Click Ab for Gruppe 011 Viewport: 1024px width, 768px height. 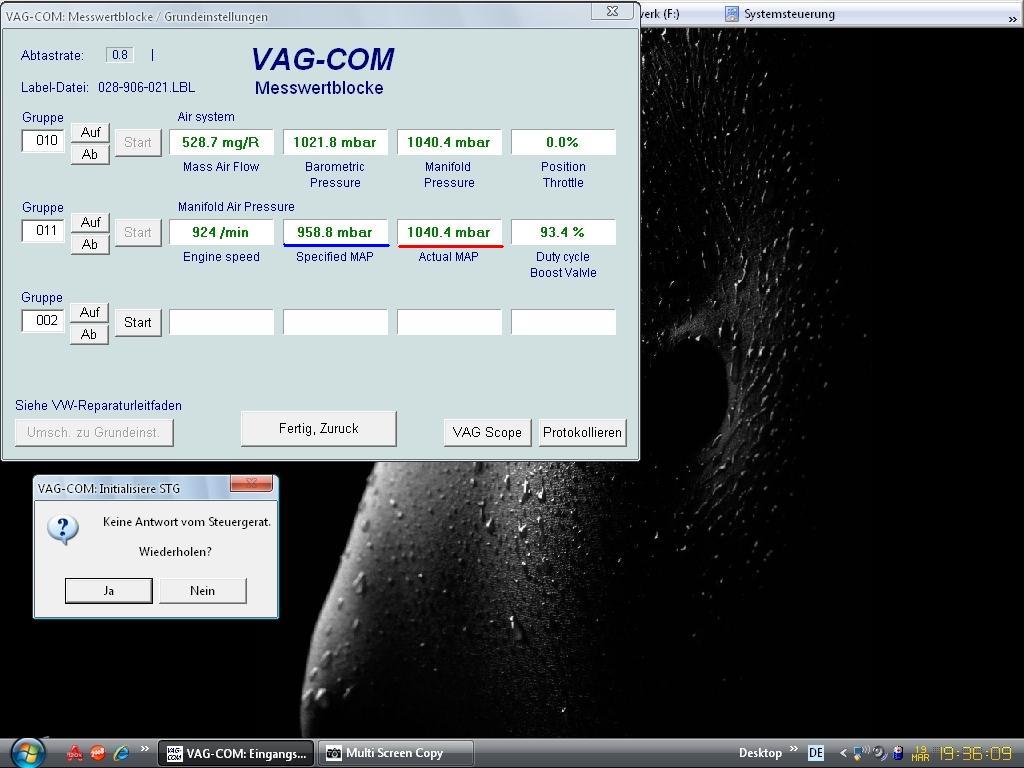pos(90,244)
